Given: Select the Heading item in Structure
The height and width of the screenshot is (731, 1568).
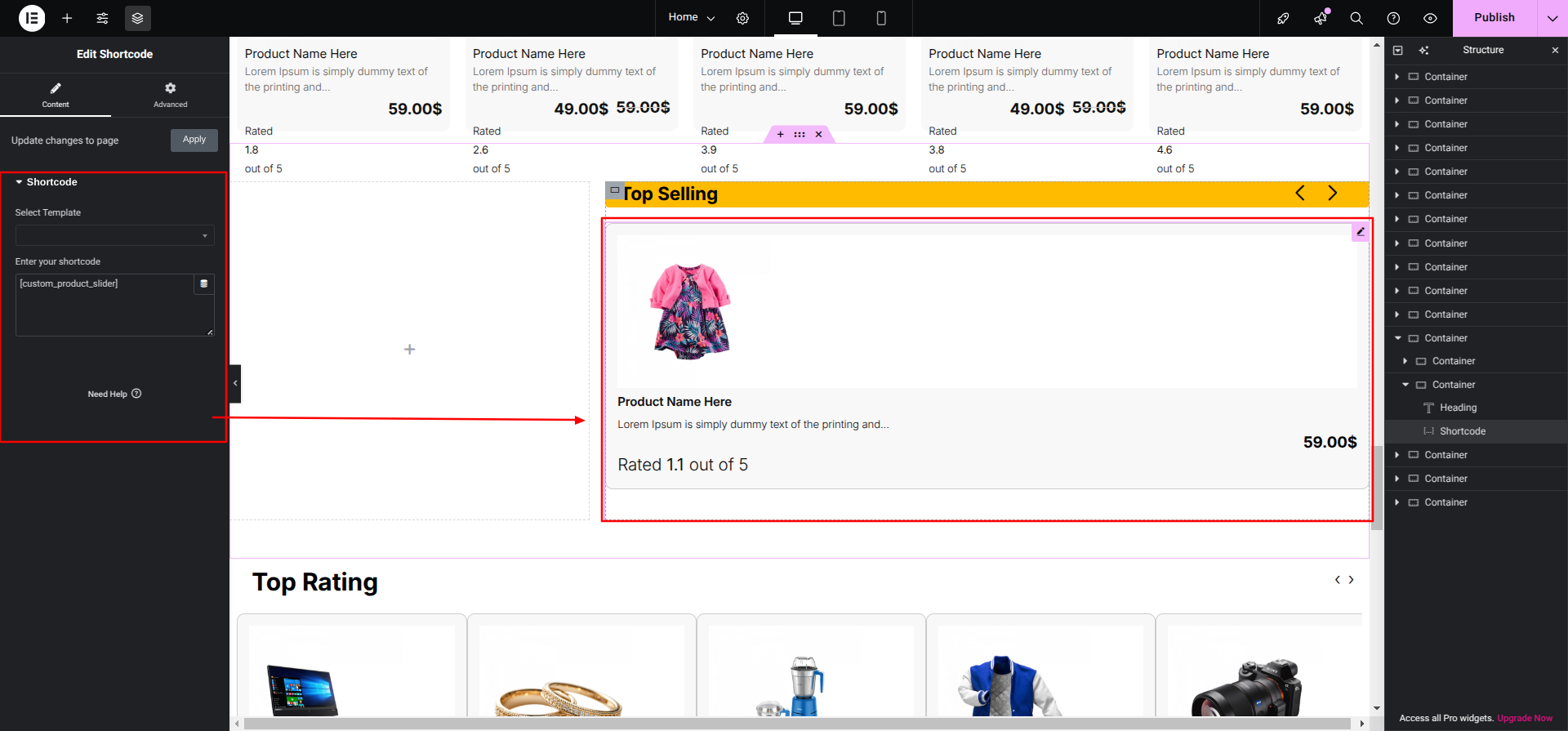Looking at the screenshot, I should tap(1458, 408).
